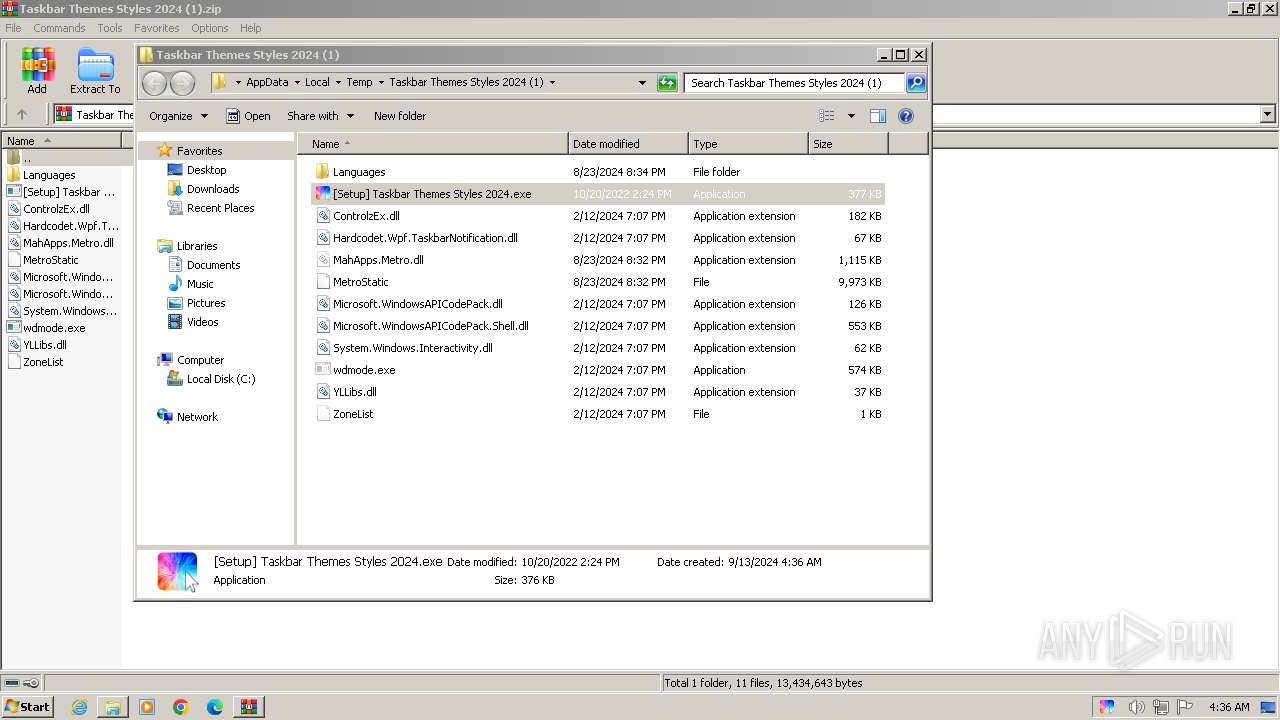The height and width of the screenshot is (720, 1280).
Task: Go up one level in WinRAR
Action: [22, 114]
